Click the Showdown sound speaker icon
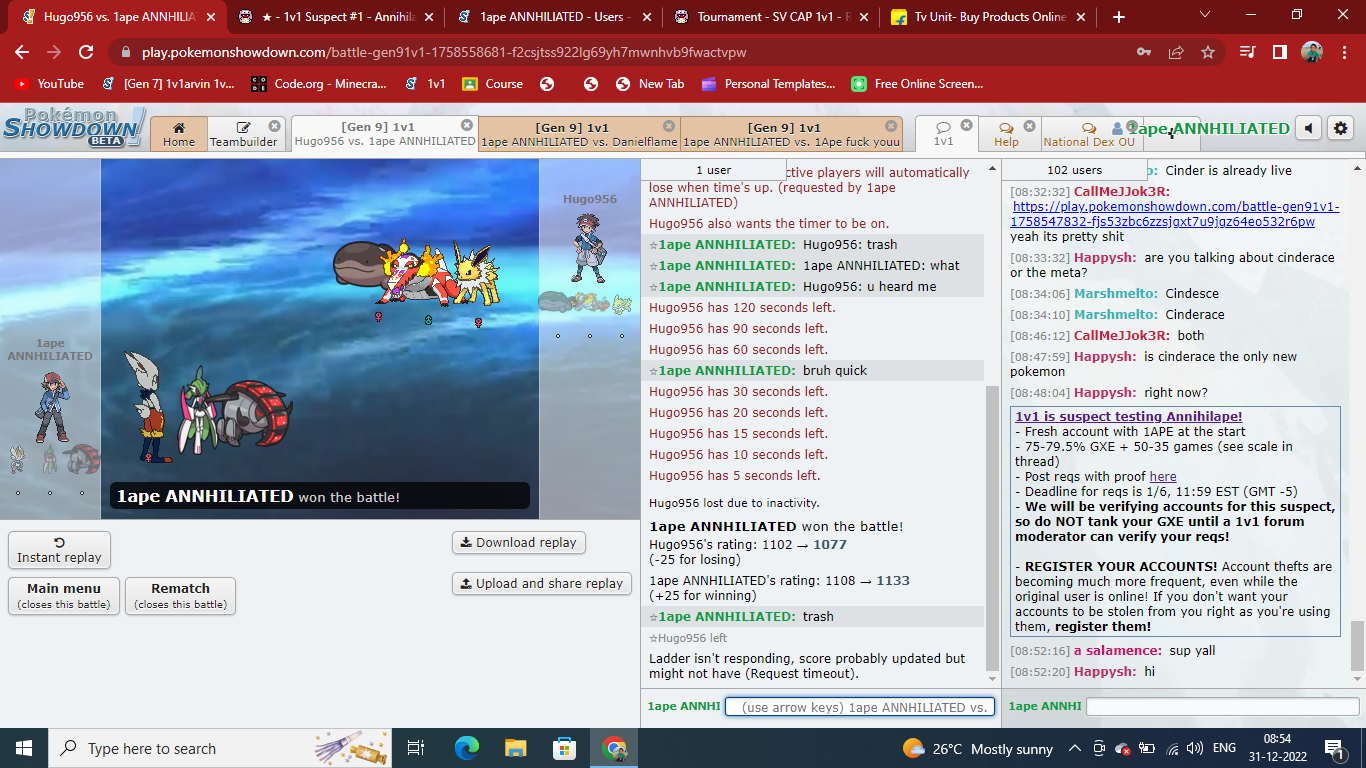Viewport: 1366px width, 768px height. tap(1308, 128)
